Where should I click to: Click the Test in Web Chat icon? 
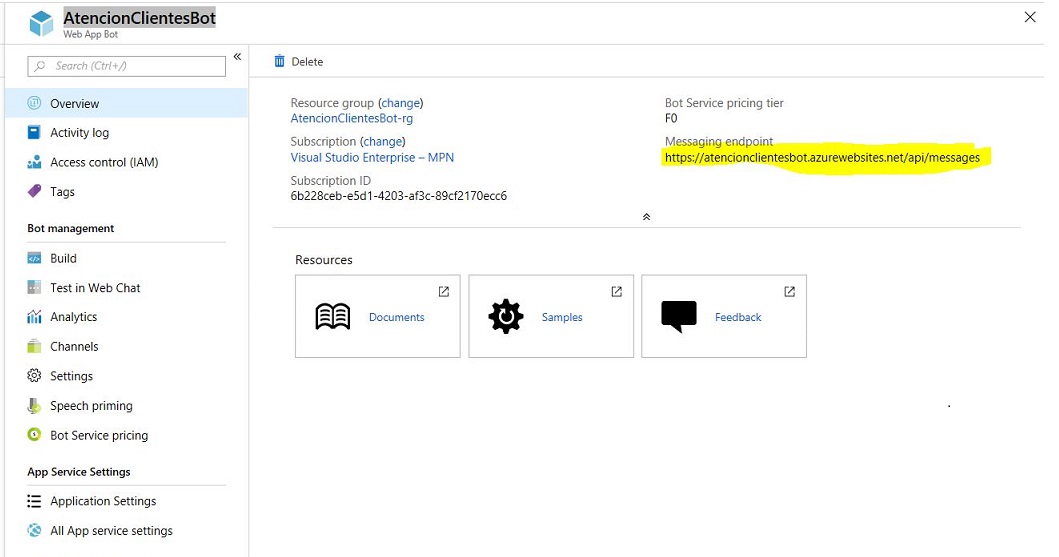(x=34, y=288)
